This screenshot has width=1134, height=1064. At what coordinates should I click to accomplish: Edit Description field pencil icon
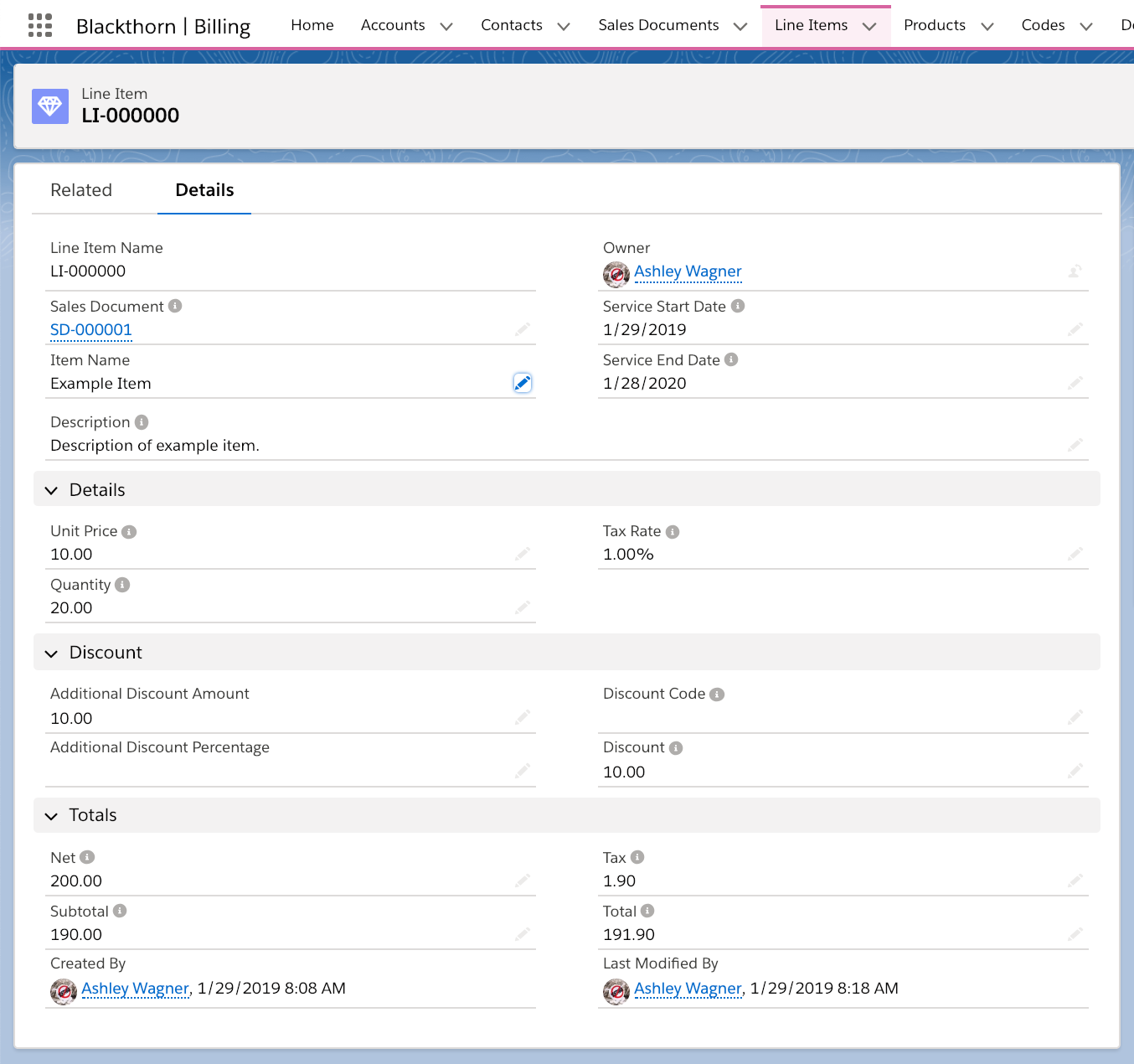1075,445
